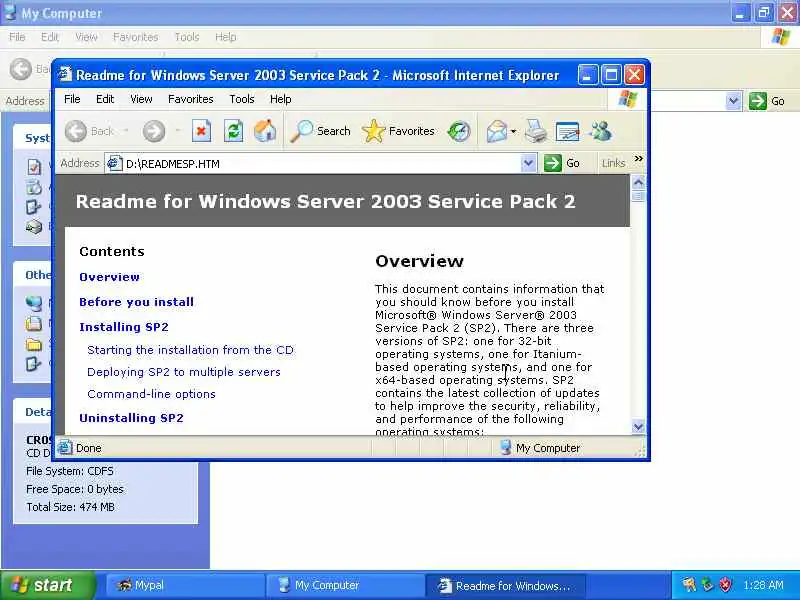800x600 pixels.
Task: Click the Edit page icon in toolbar
Action: tap(567, 131)
